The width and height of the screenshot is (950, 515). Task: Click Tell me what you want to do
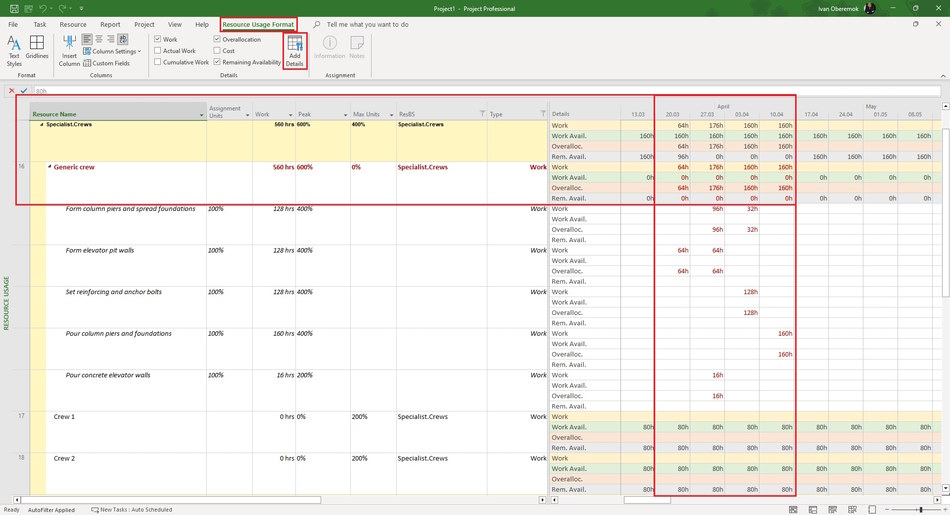(367, 24)
